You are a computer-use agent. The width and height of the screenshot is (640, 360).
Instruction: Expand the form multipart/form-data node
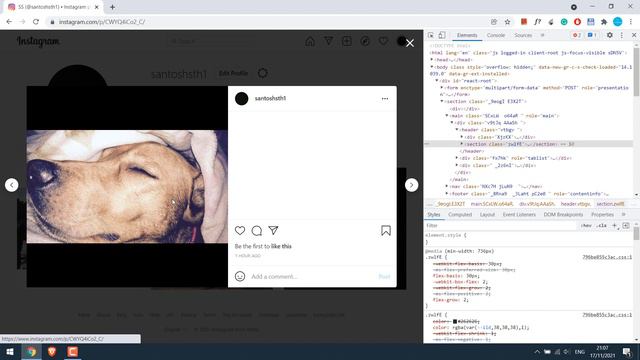[x=442, y=88]
